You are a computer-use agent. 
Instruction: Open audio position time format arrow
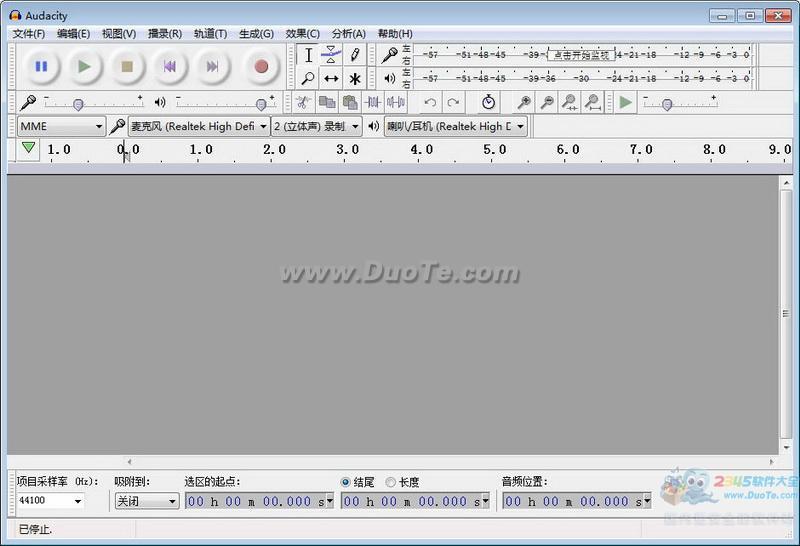[647, 501]
